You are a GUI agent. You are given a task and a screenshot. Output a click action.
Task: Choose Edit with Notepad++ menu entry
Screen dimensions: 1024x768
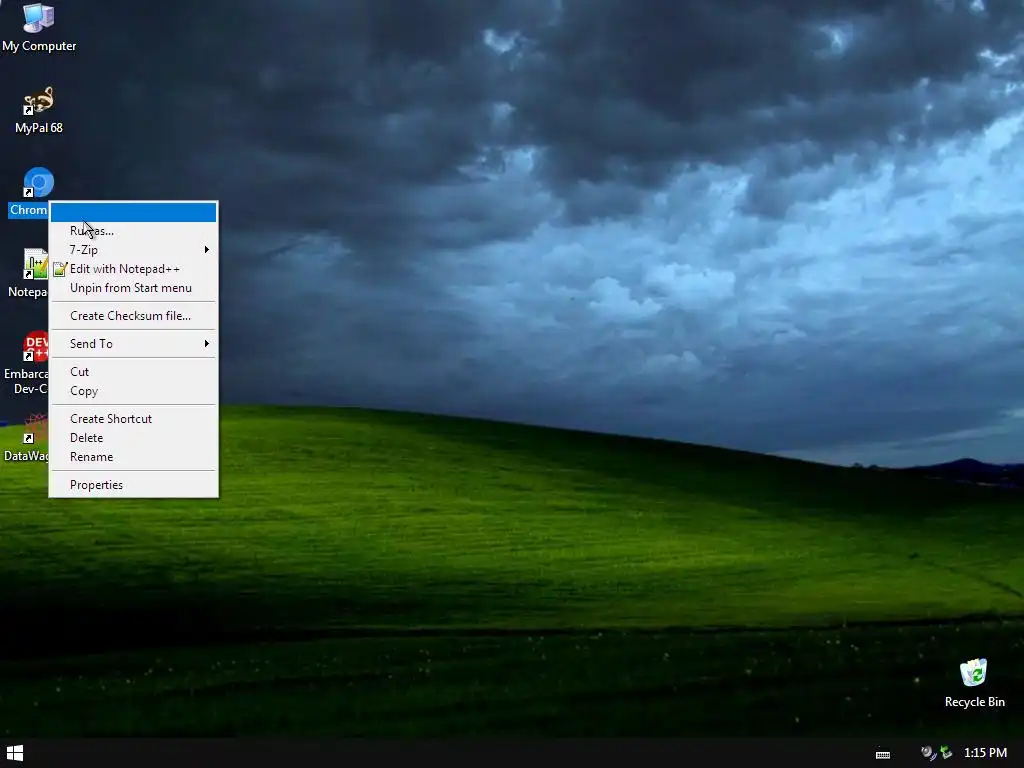tap(133, 269)
